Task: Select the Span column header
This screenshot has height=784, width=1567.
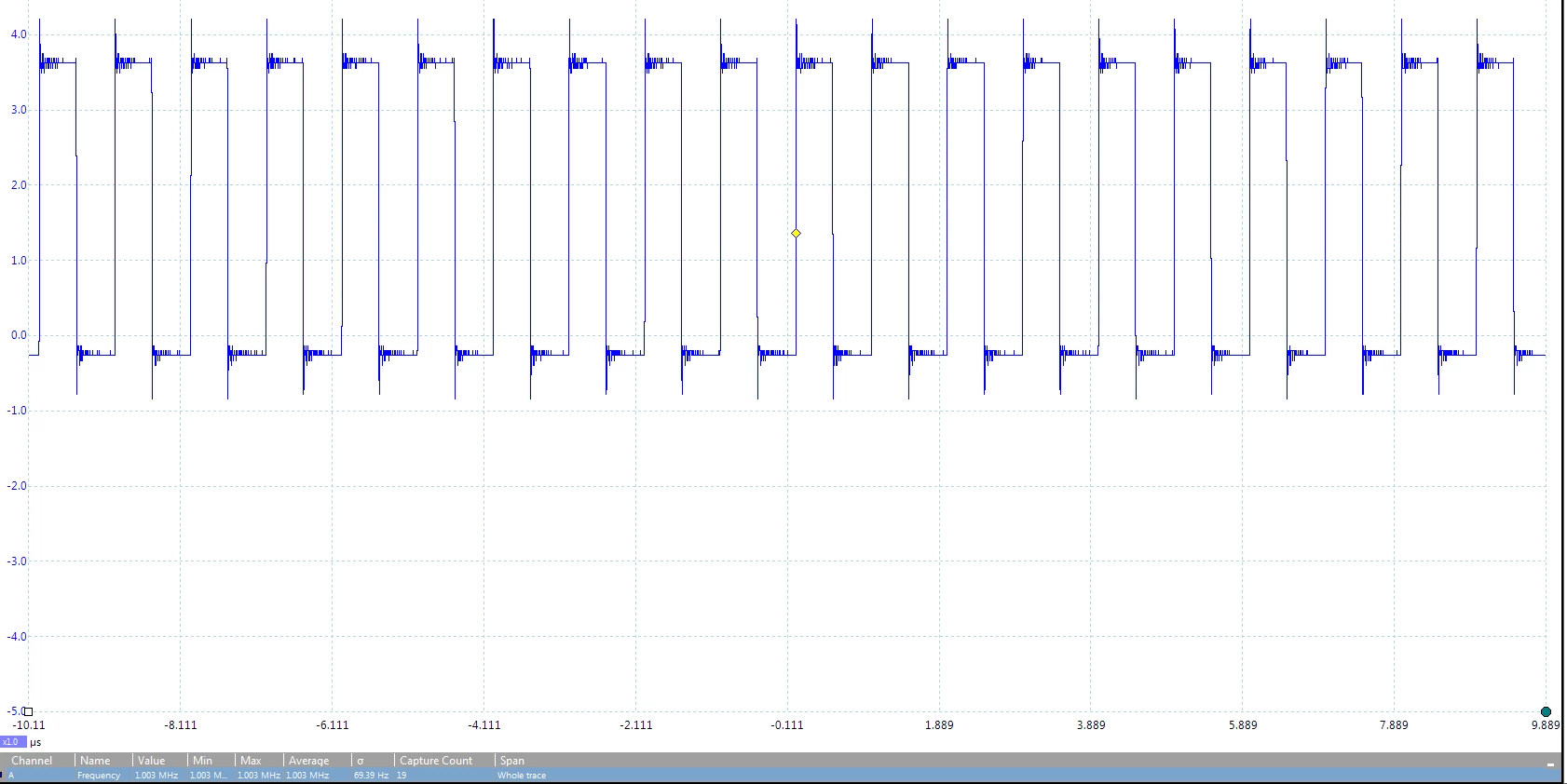Action: 512,761
